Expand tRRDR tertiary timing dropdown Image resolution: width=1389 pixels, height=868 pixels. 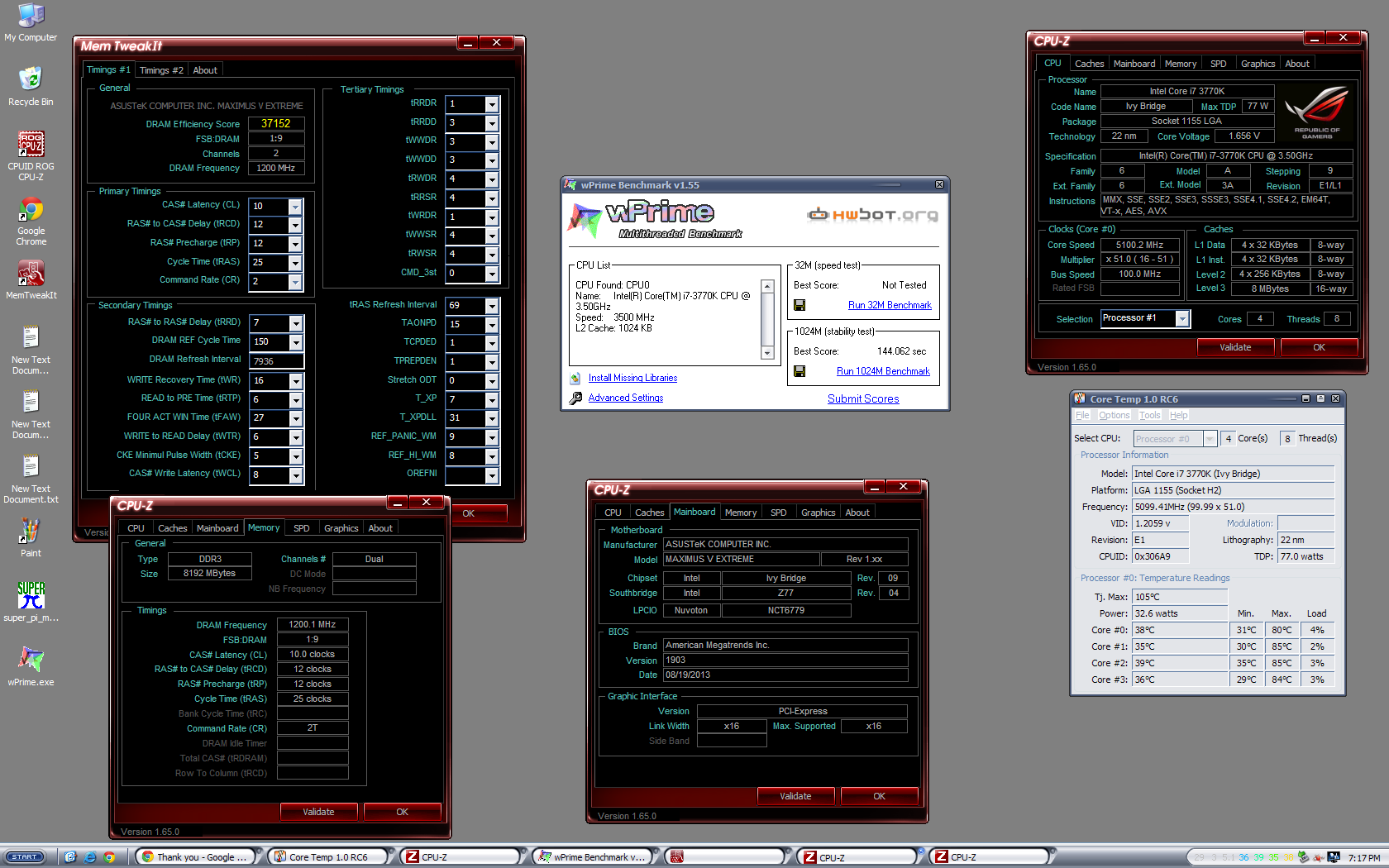tap(492, 104)
